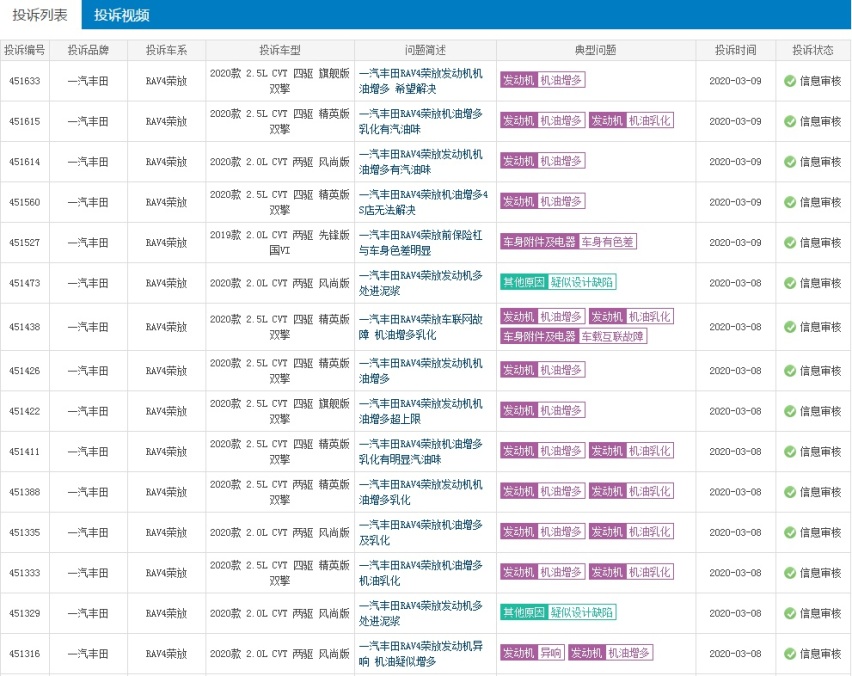Open complaint link about 4S店无法解决
This screenshot has height=676, width=852.
423,202
